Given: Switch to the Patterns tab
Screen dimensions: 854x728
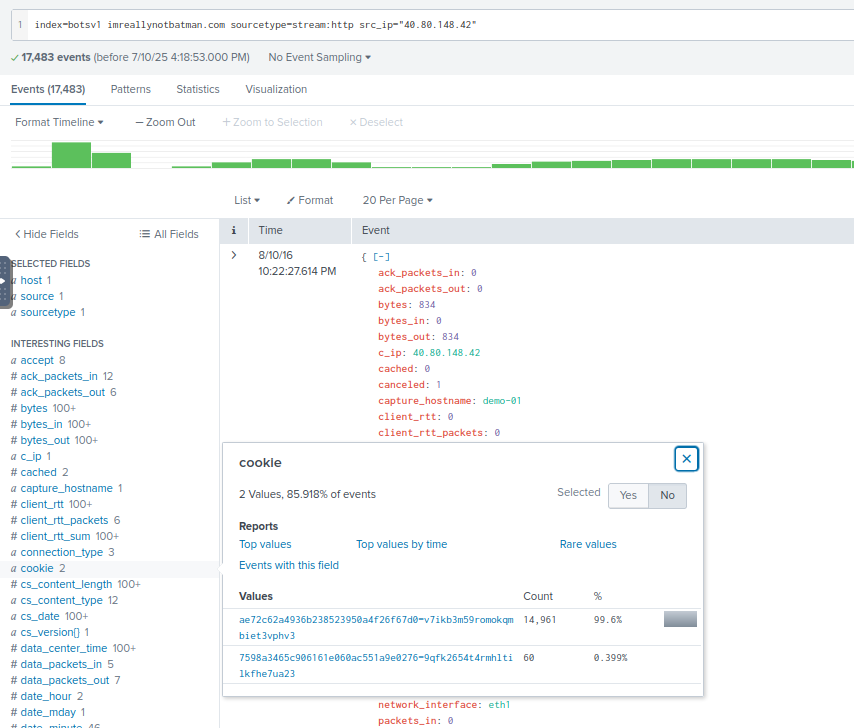Looking at the screenshot, I should point(131,89).
